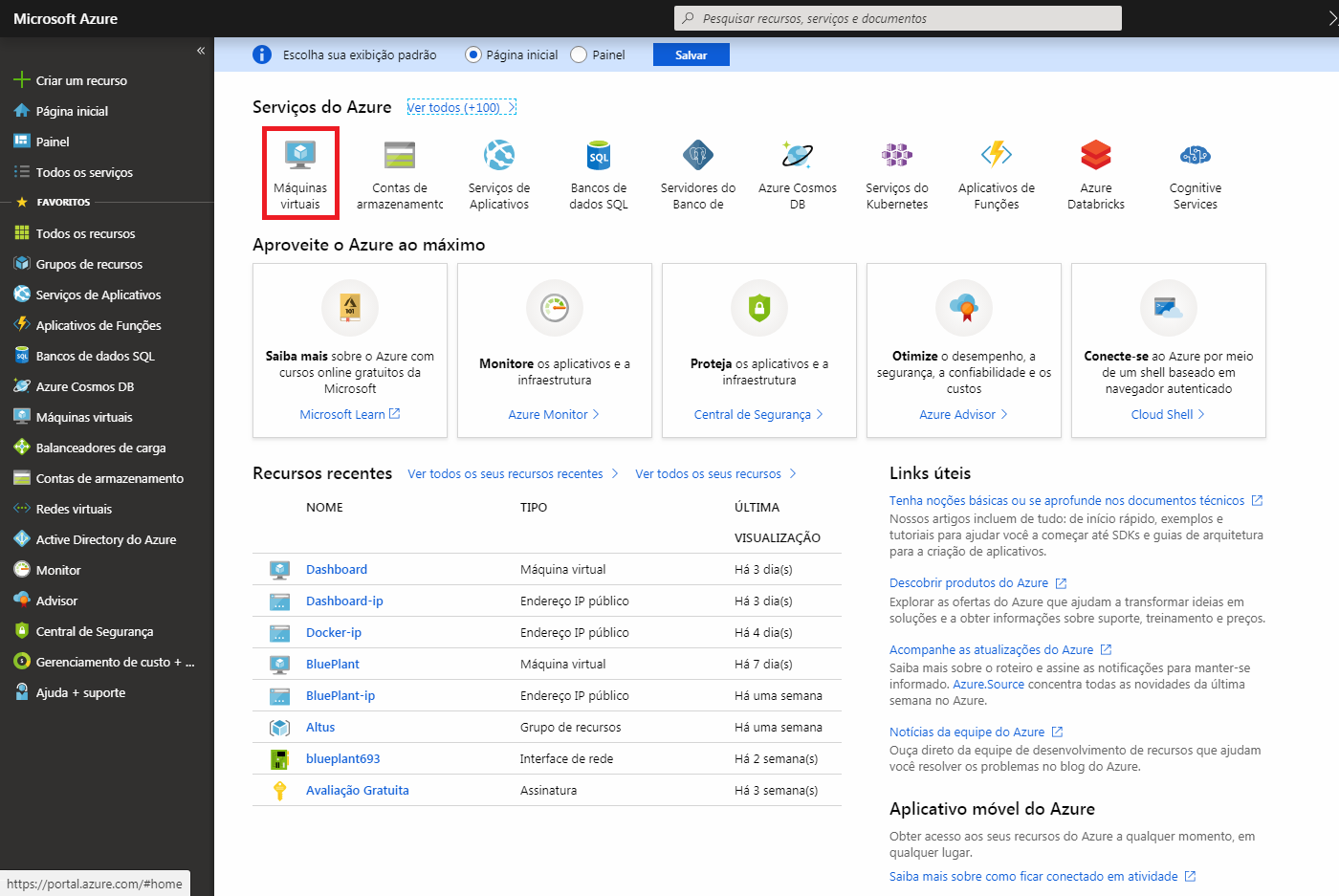Open the Descobrir produtos do Azure link
This screenshot has height=896, width=1339.
[969, 582]
